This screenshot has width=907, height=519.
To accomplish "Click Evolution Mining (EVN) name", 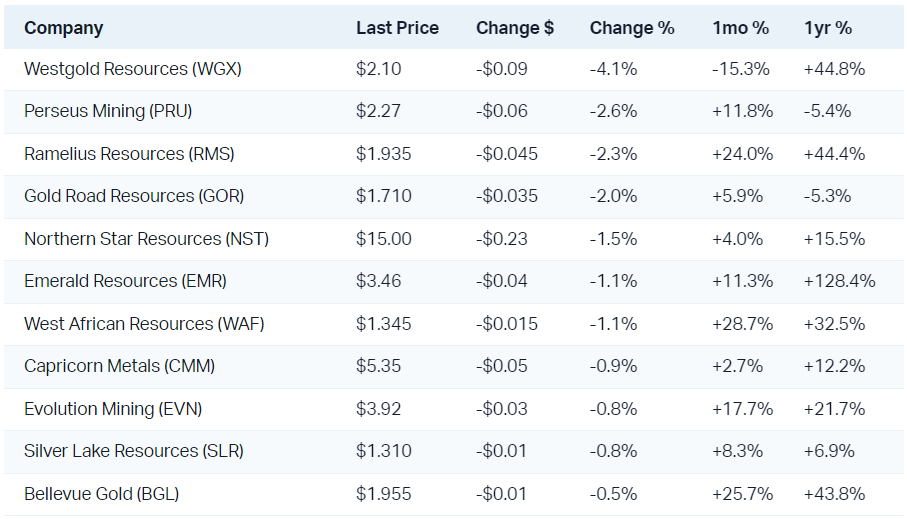I will point(117,409).
